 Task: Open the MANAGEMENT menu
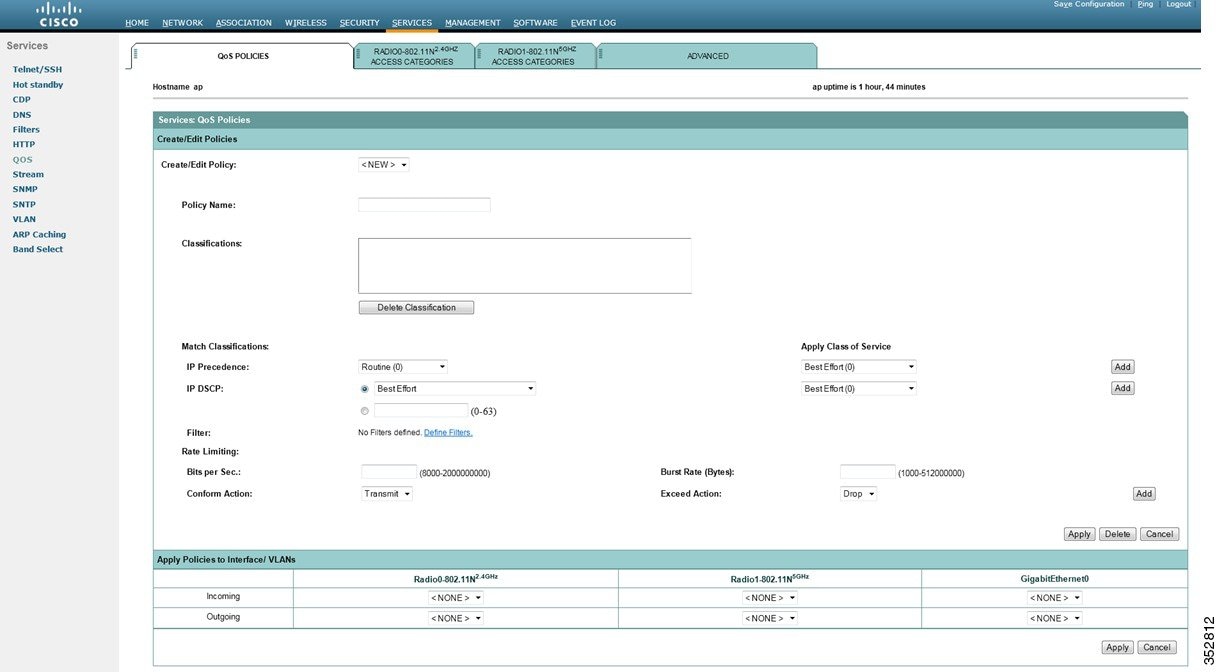(473, 23)
